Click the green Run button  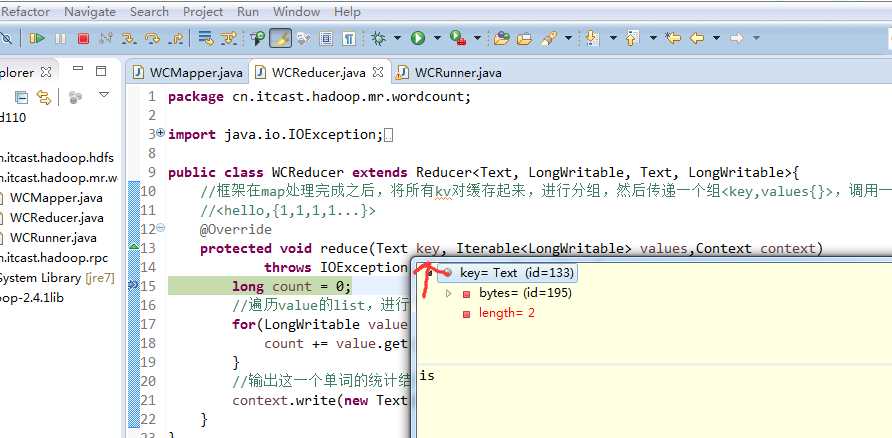pos(418,38)
